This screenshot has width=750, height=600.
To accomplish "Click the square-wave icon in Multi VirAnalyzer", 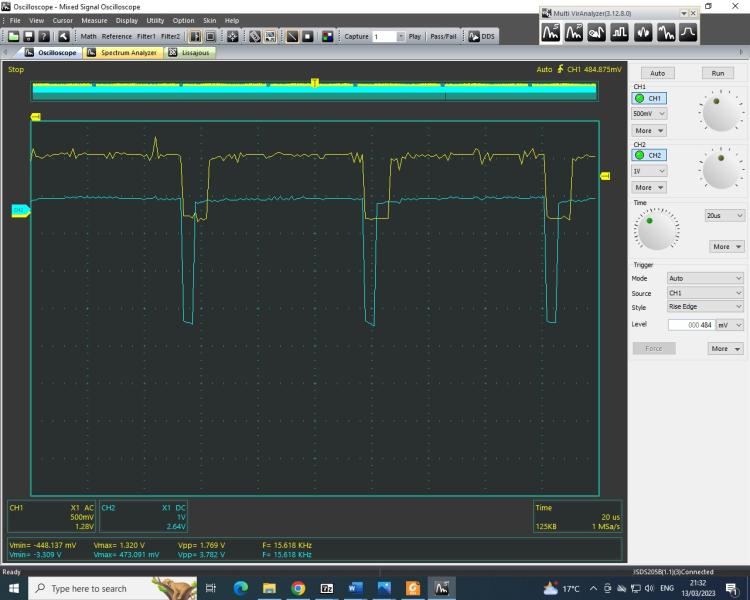I will click(621, 33).
